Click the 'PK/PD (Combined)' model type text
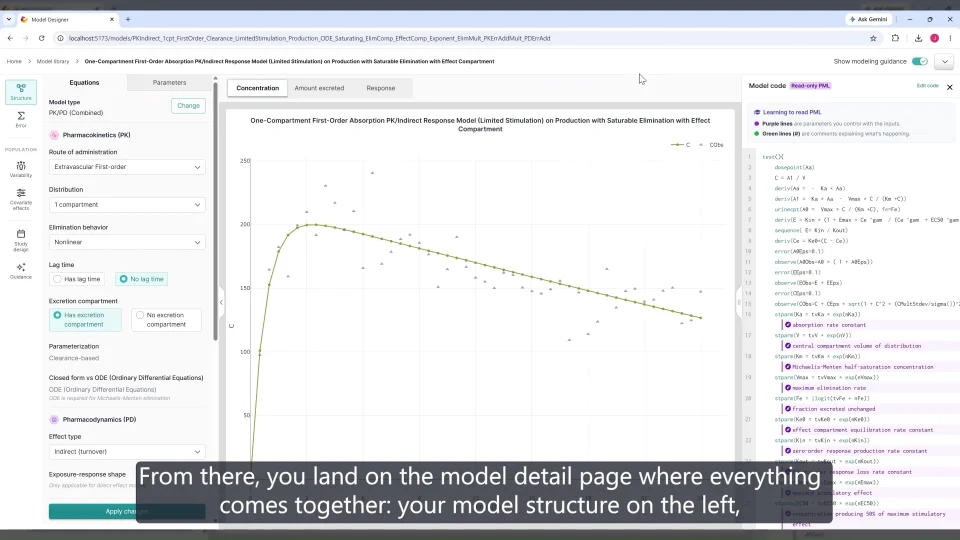 point(76,113)
